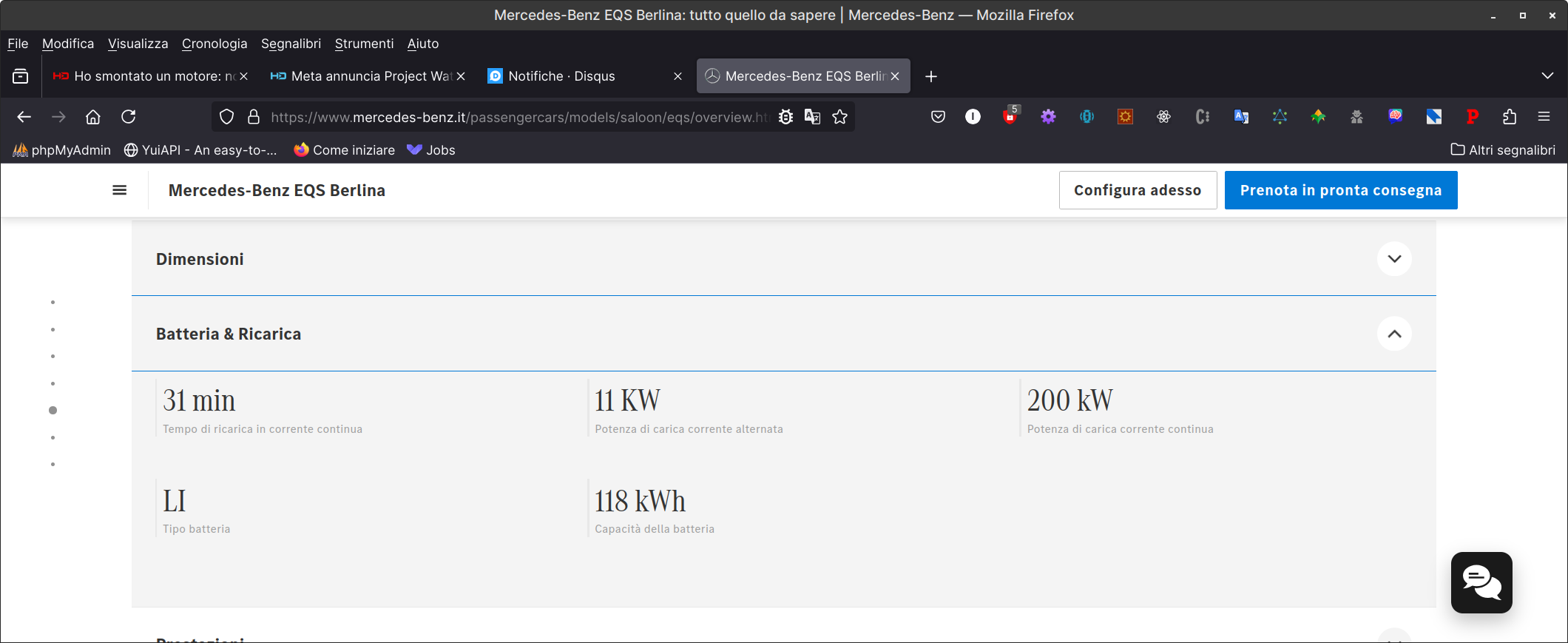Image resolution: width=1568 pixels, height=643 pixels.
Task: Open the green and orange arrow extension
Action: (1318, 116)
